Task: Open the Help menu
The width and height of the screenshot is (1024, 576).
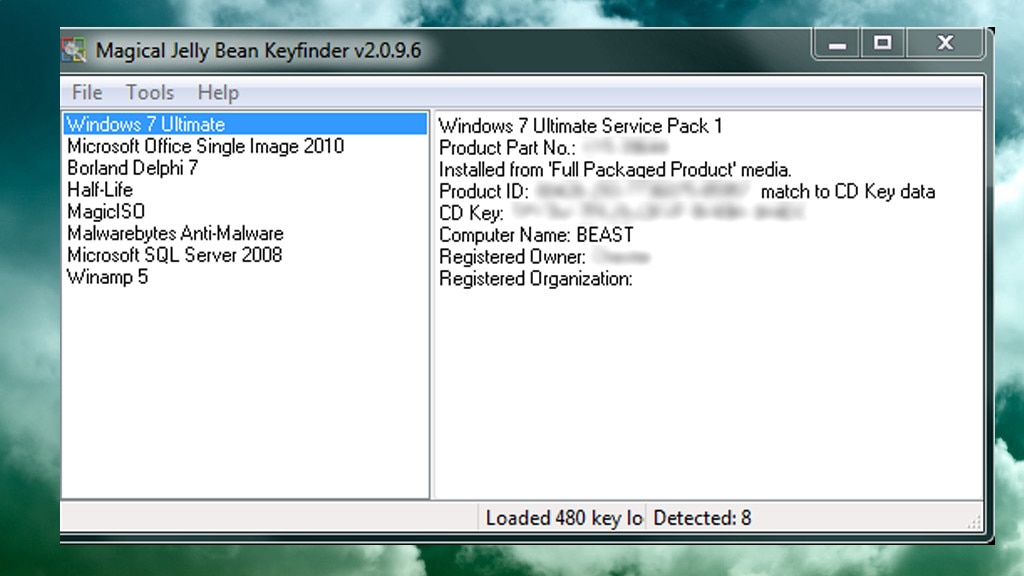Action: coord(217,92)
